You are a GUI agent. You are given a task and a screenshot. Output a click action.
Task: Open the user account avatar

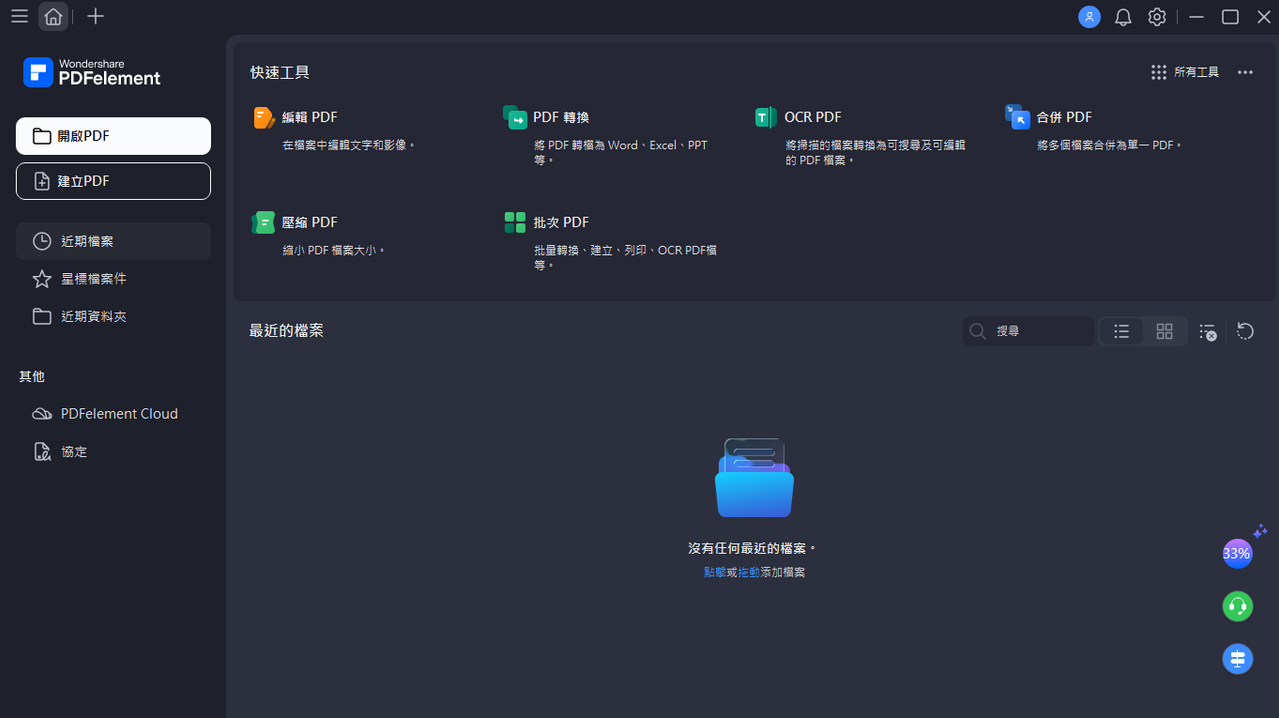[1089, 17]
